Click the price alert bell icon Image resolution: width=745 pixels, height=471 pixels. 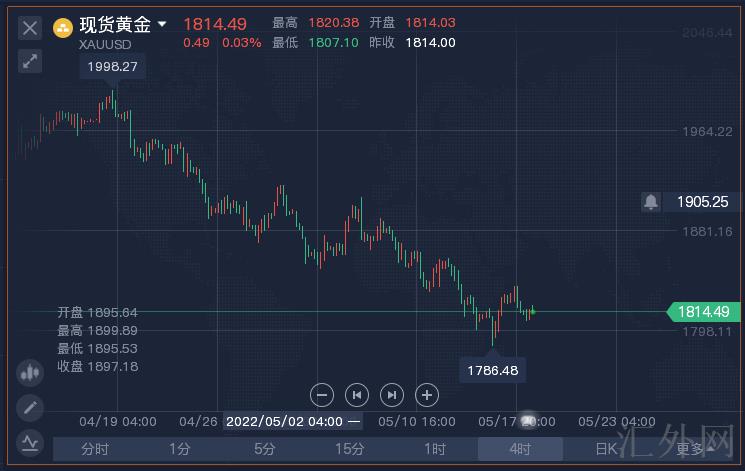[x=651, y=202]
